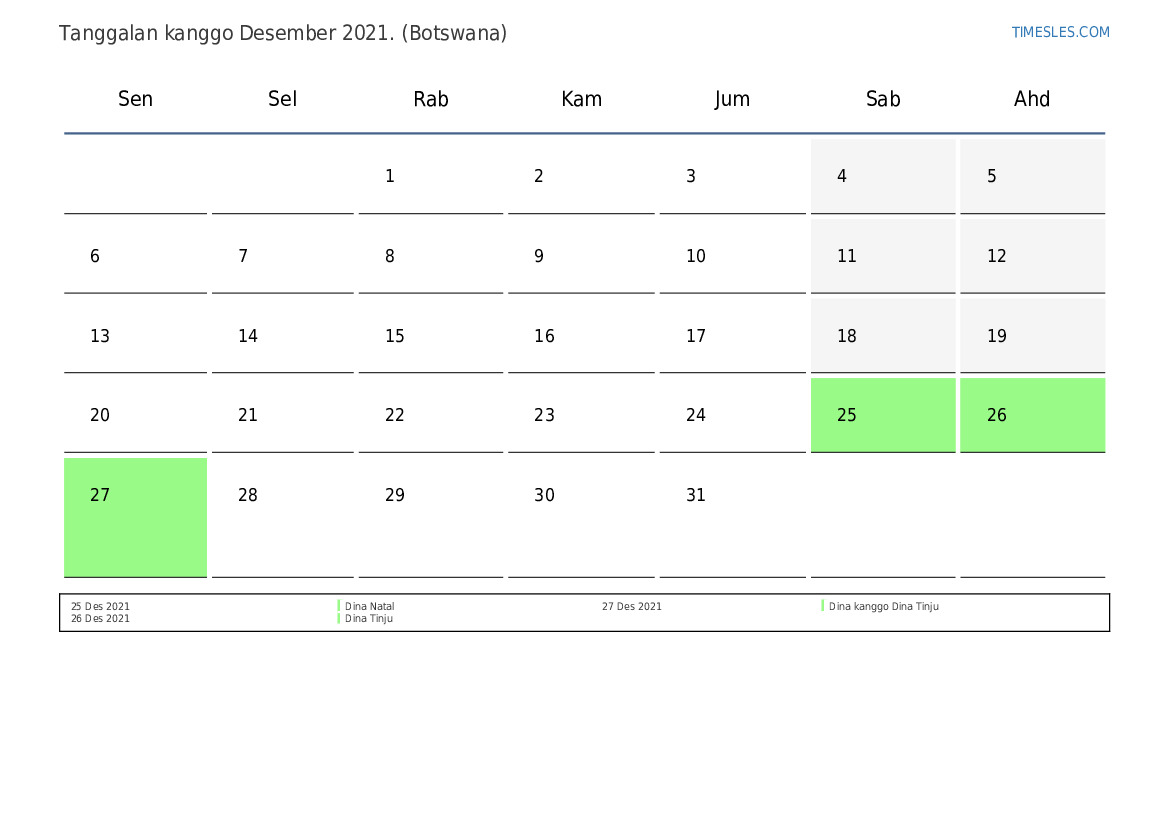The height and width of the screenshot is (827, 1169).
Task: Select December 1 in the calendar
Action: (x=390, y=177)
